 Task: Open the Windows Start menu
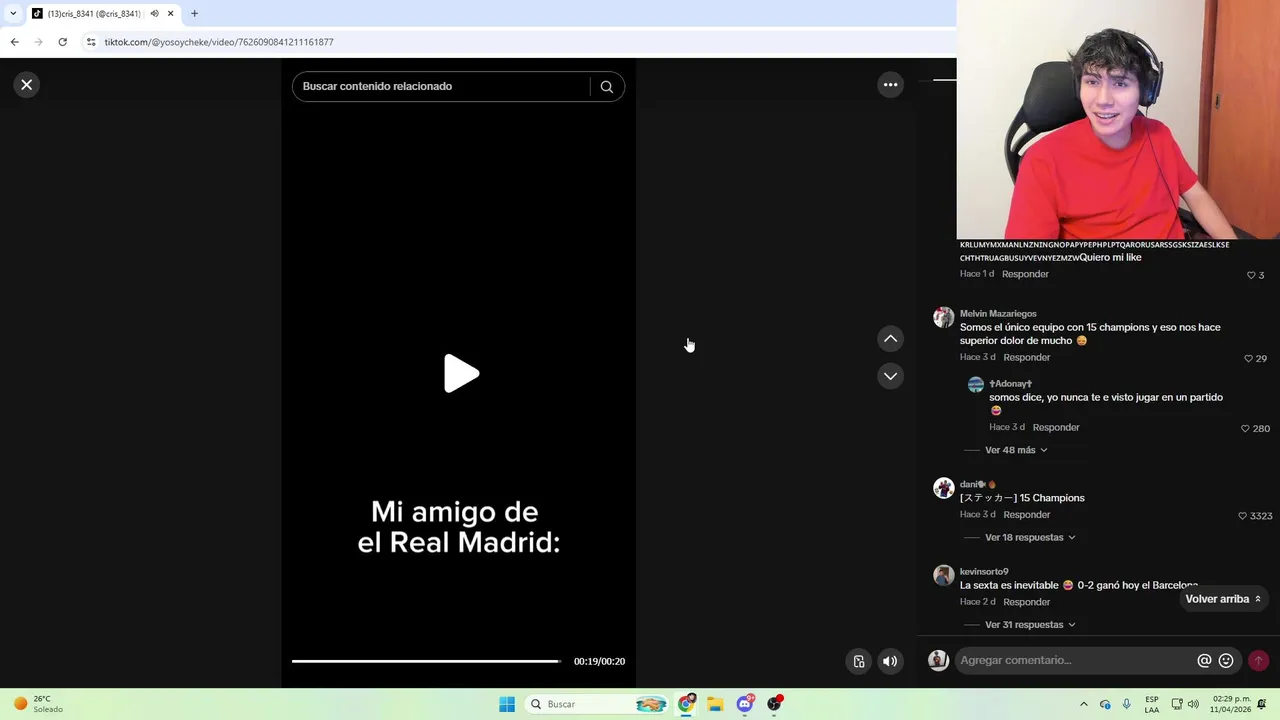point(507,704)
